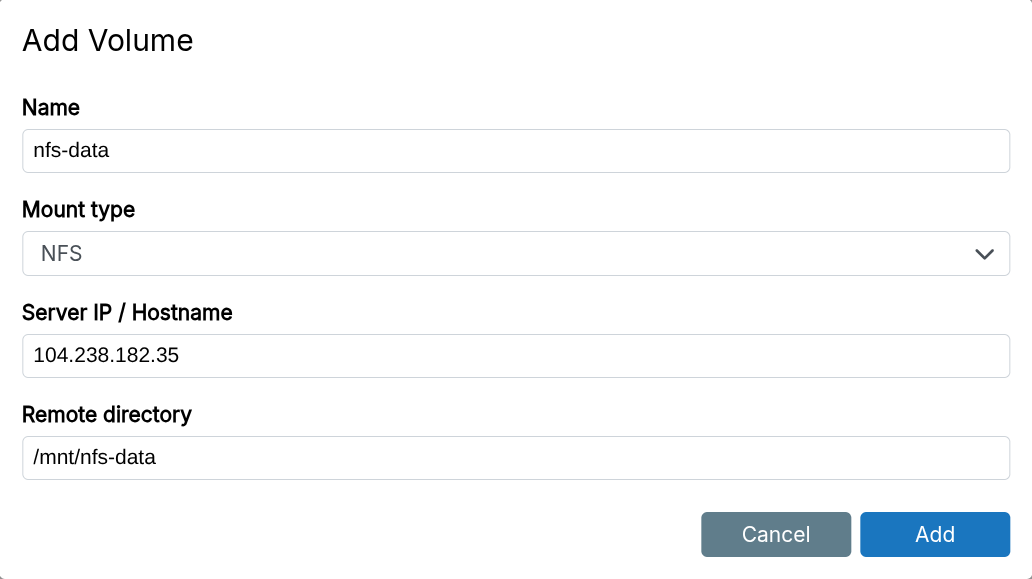Place cursor on the "/mnt/nfs-data" path text
This screenshot has width=1032, height=579.
(95, 458)
